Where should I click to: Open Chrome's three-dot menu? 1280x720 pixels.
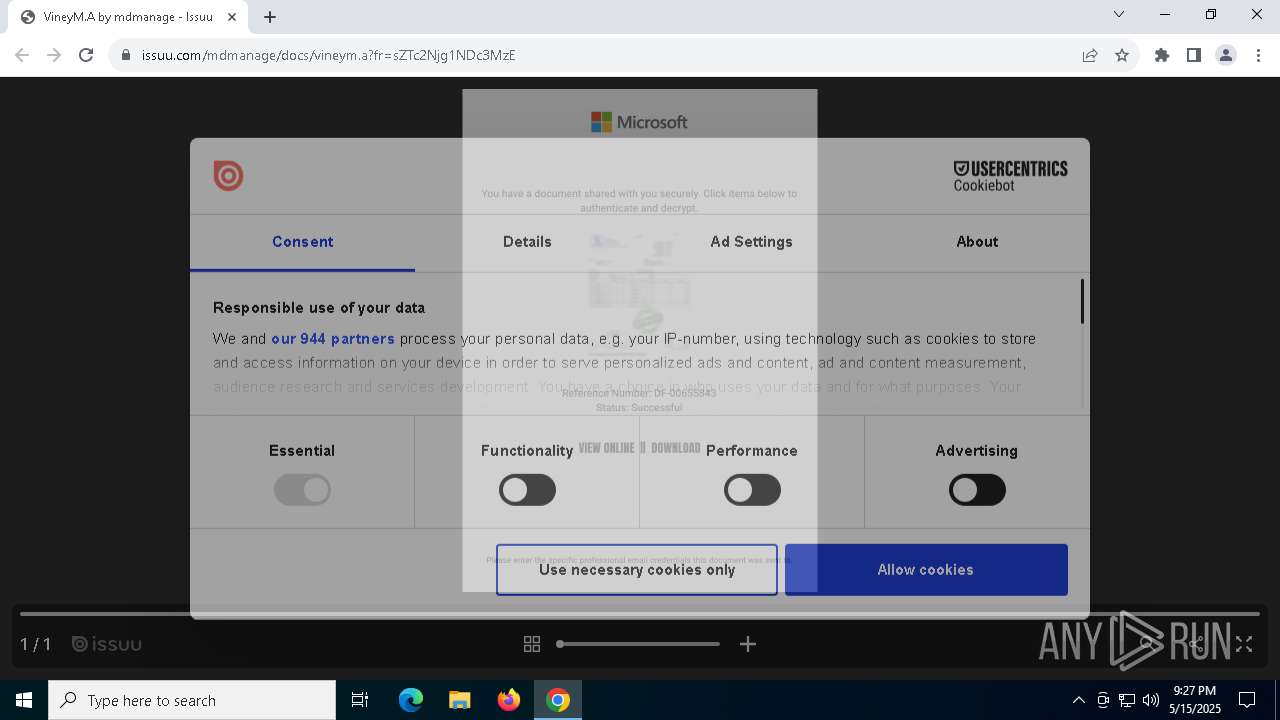coord(1258,55)
